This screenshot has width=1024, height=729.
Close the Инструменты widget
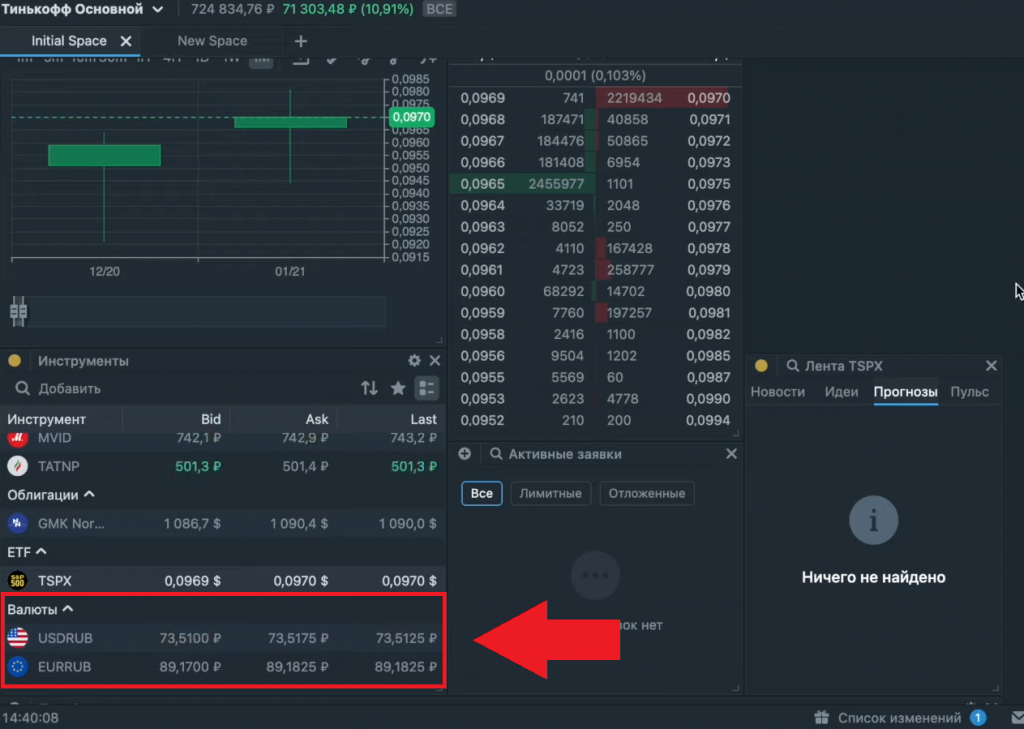435,361
